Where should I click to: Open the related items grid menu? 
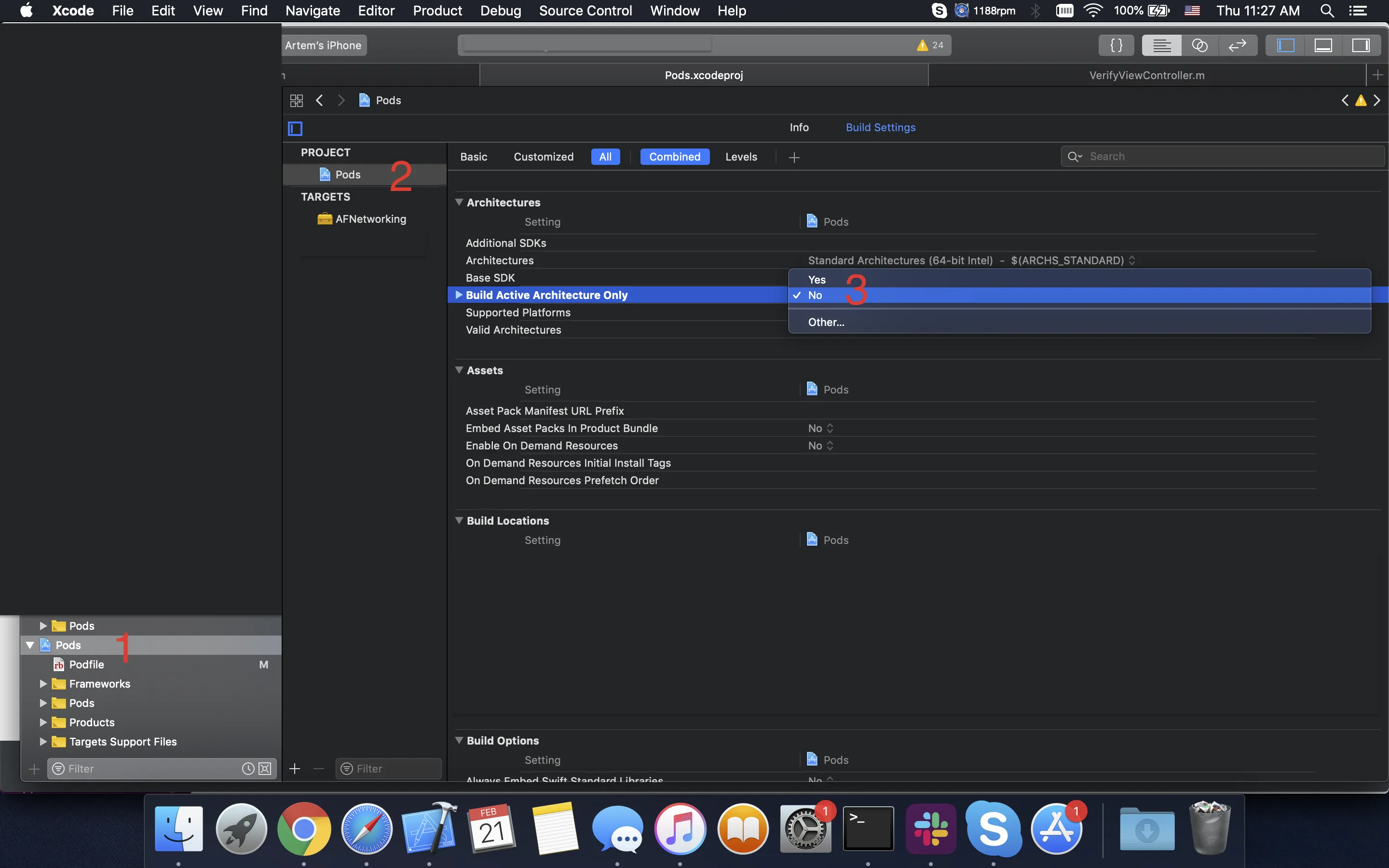[x=296, y=100]
